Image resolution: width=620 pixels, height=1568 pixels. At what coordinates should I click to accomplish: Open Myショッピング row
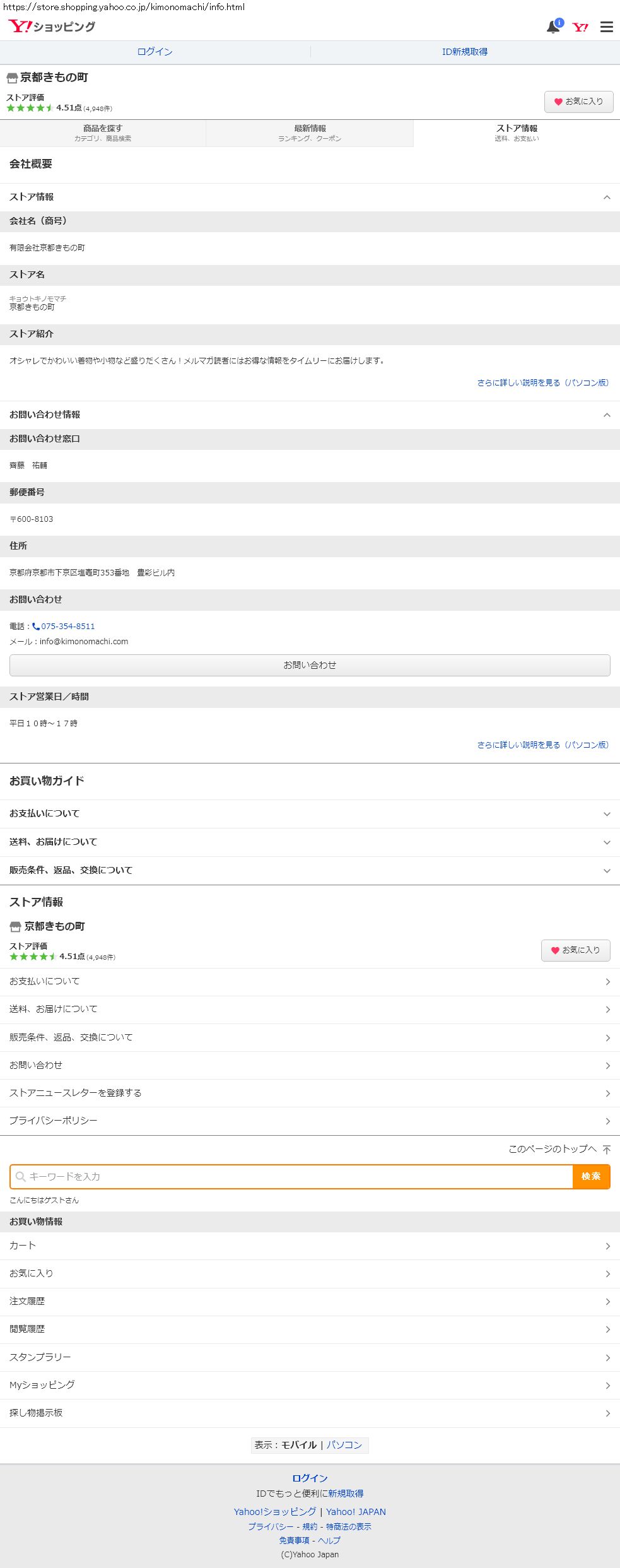[x=310, y=1385]
